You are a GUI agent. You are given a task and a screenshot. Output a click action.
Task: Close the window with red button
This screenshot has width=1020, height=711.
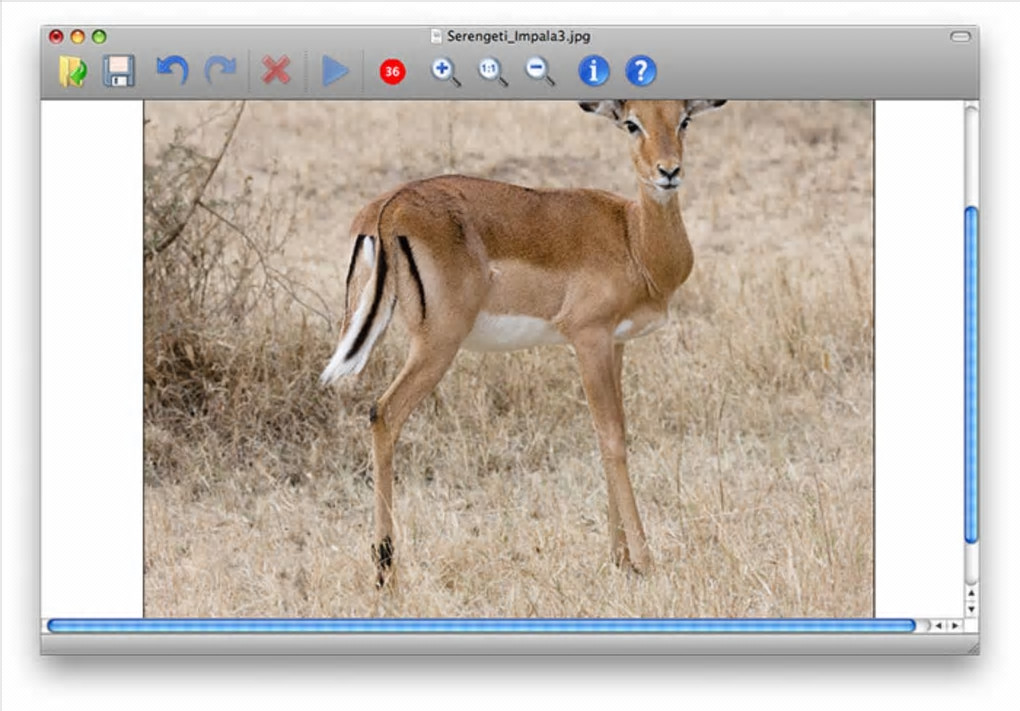[x=57, y=36]
